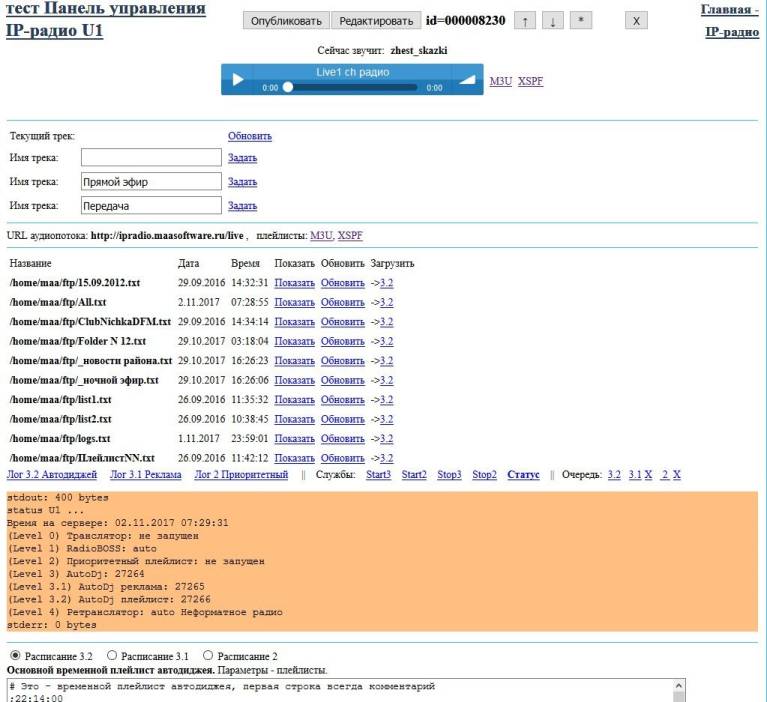Move the audio player seek knob
This screenshot has height=702, width=767.
coord(288,87)
